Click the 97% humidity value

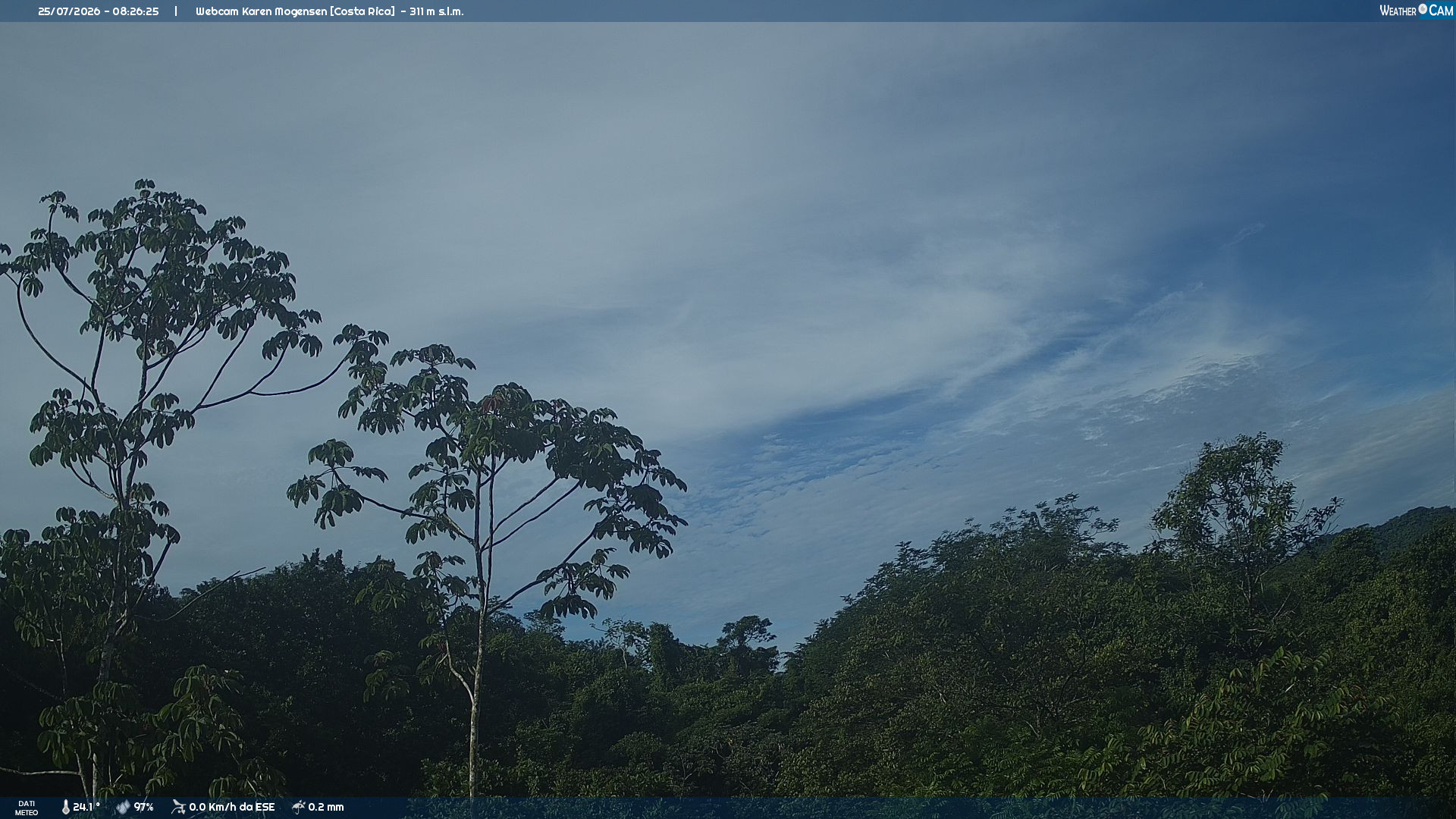coord(143,807)
